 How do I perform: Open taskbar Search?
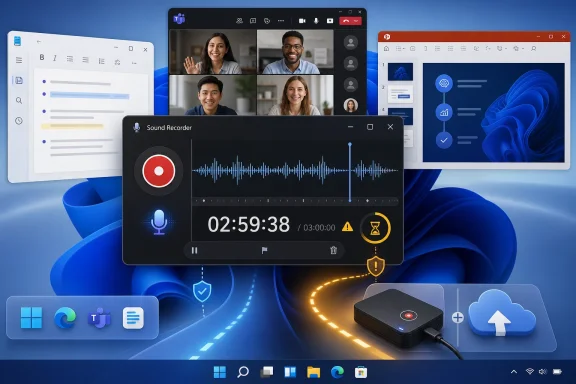point(243,372)
